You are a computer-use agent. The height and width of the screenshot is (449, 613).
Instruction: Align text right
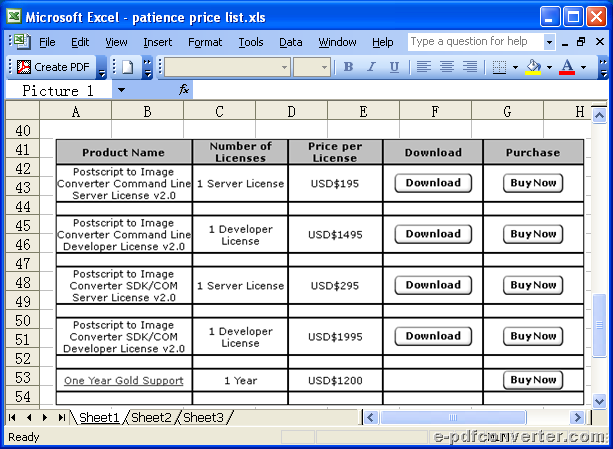coord(470,67)
